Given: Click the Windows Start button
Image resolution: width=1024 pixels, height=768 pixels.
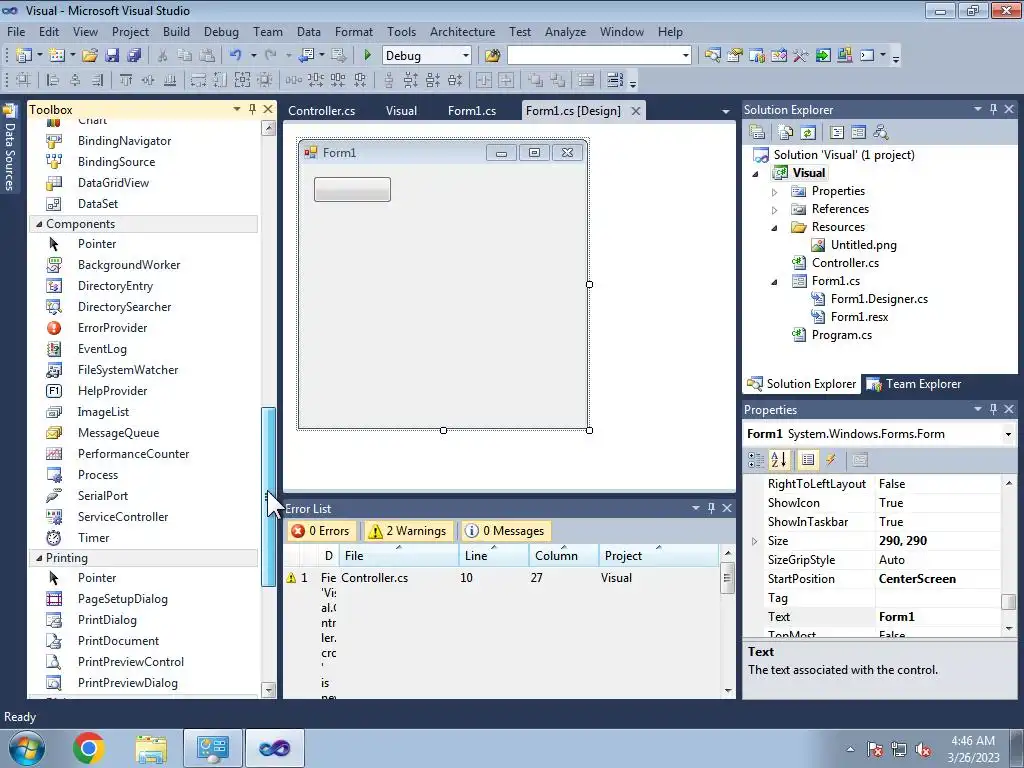Looking at the screenshot, I should point(27,748).
